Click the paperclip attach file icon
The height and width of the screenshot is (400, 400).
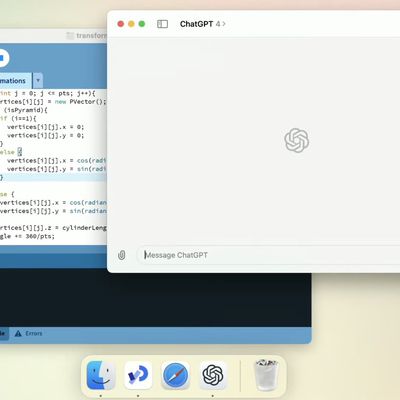(122, 255)
